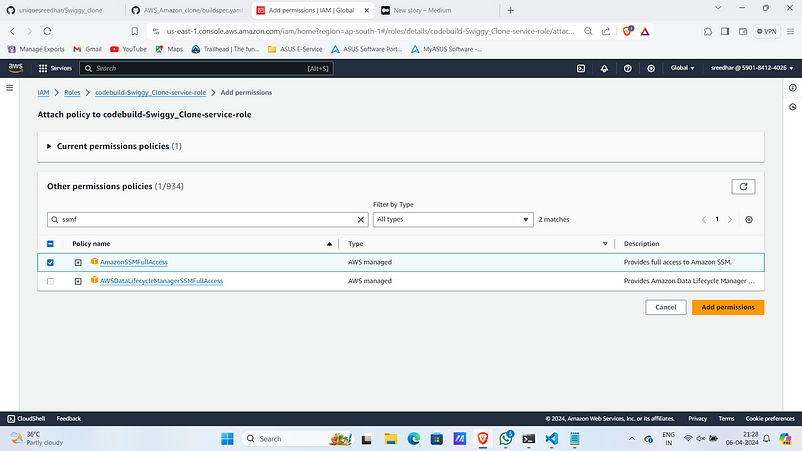Open the Global region dropdown
The height and width of the screenshot is (451, 802).
(682, 68)
